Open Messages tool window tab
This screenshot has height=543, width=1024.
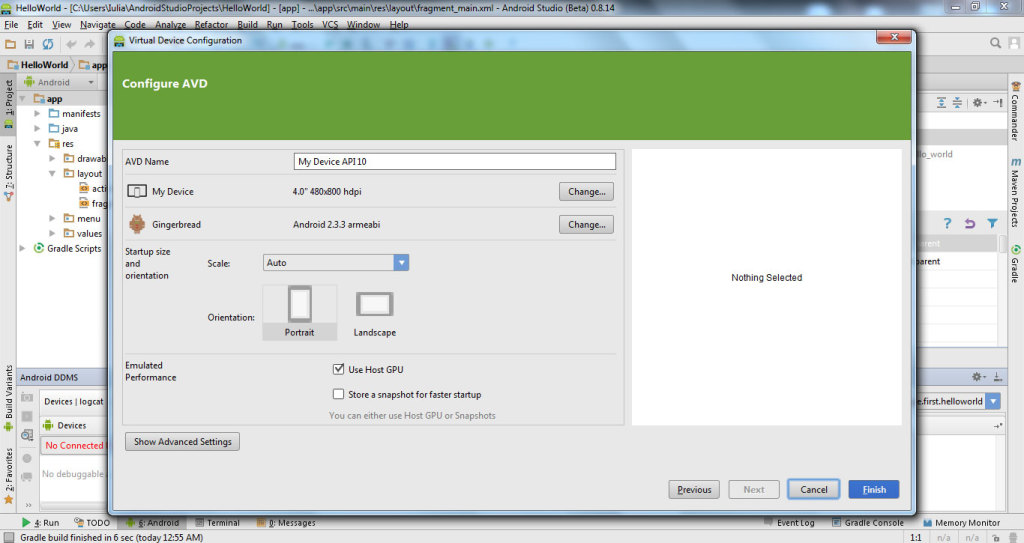286,523
